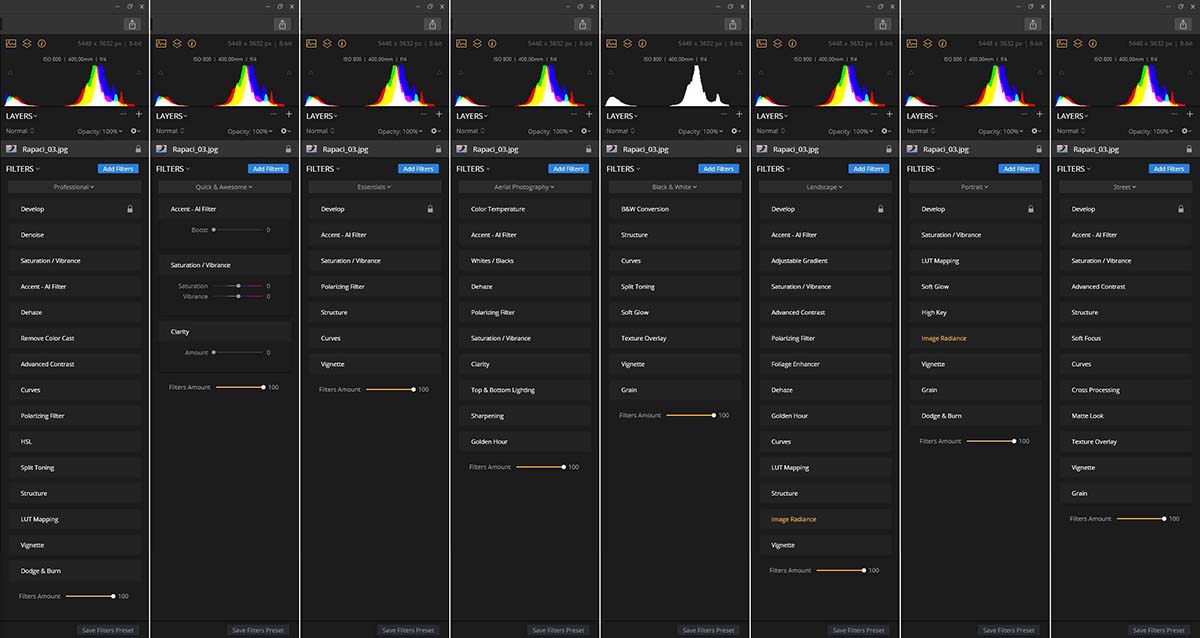The width and height of the screenshot is (1200, 638).
Task: Collapse the FILTERS section in Aerial Photography panel
Action: pos(473,169)
